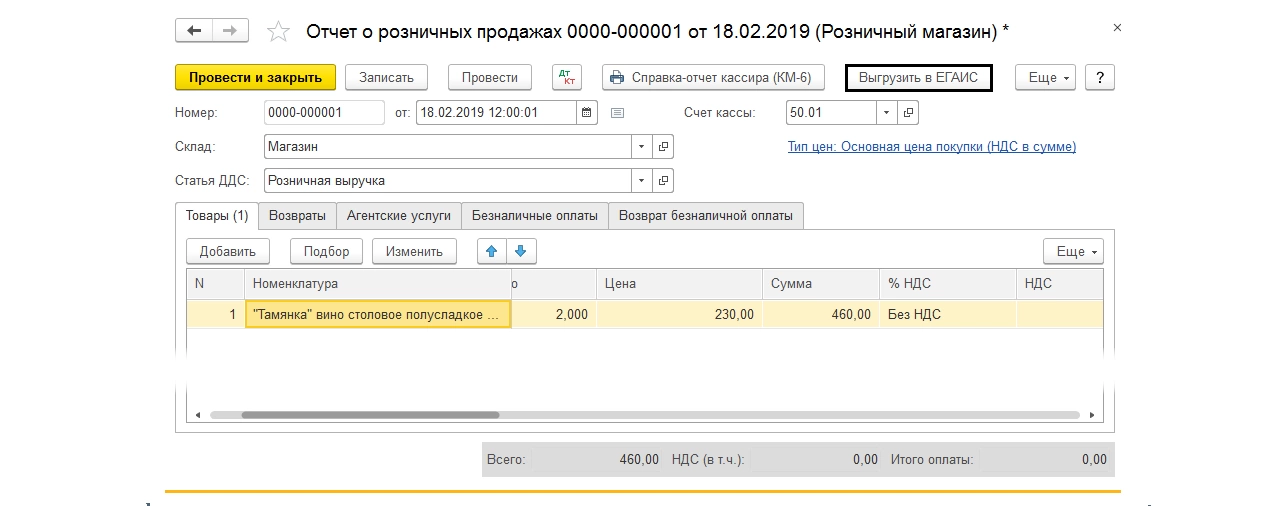This screenshot has height=506, width=1281.
Task: Open the Безналичные оплаты tab
Action: (x=534, y=215)
